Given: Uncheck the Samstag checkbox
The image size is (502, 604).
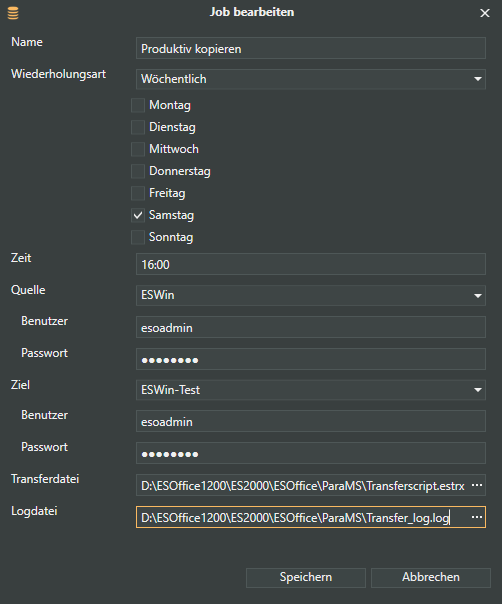Looking at the screenshot, I should 138,215.
